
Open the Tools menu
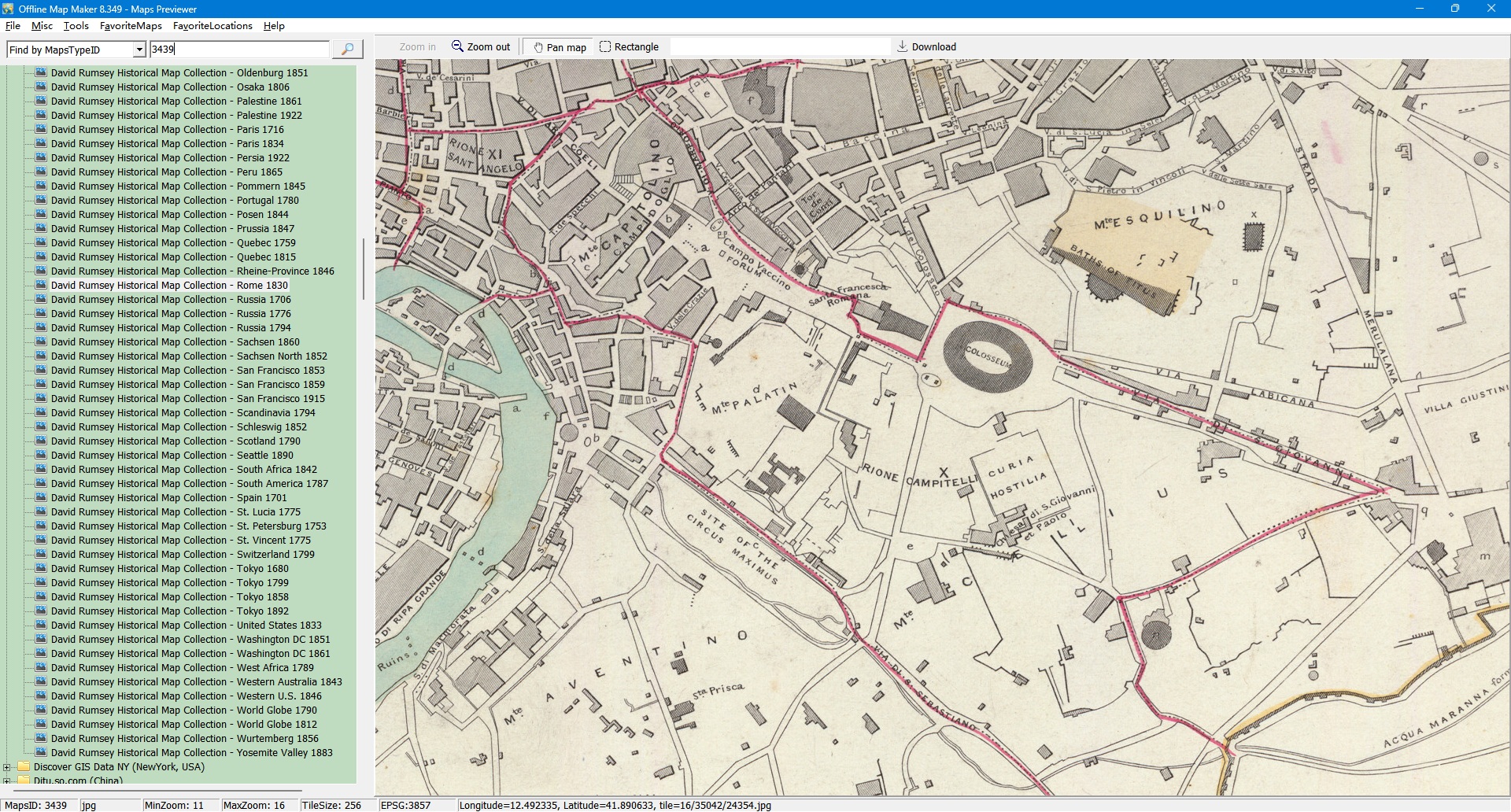[x=76, y=26]
